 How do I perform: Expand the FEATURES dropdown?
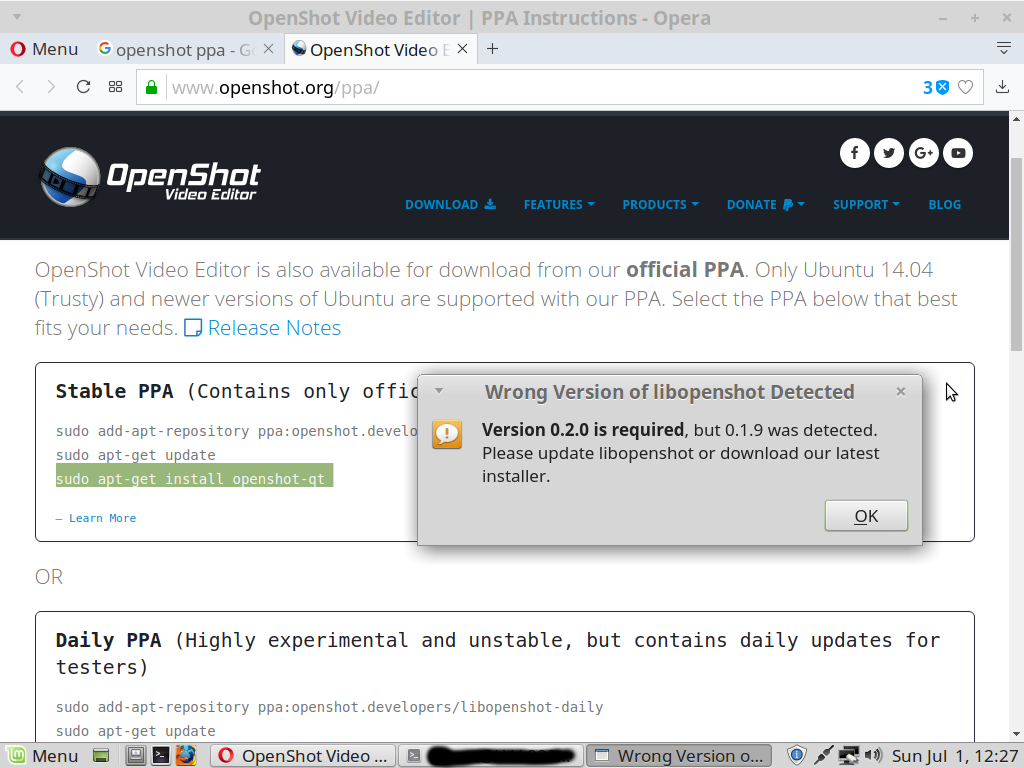(x=559, y=204)
